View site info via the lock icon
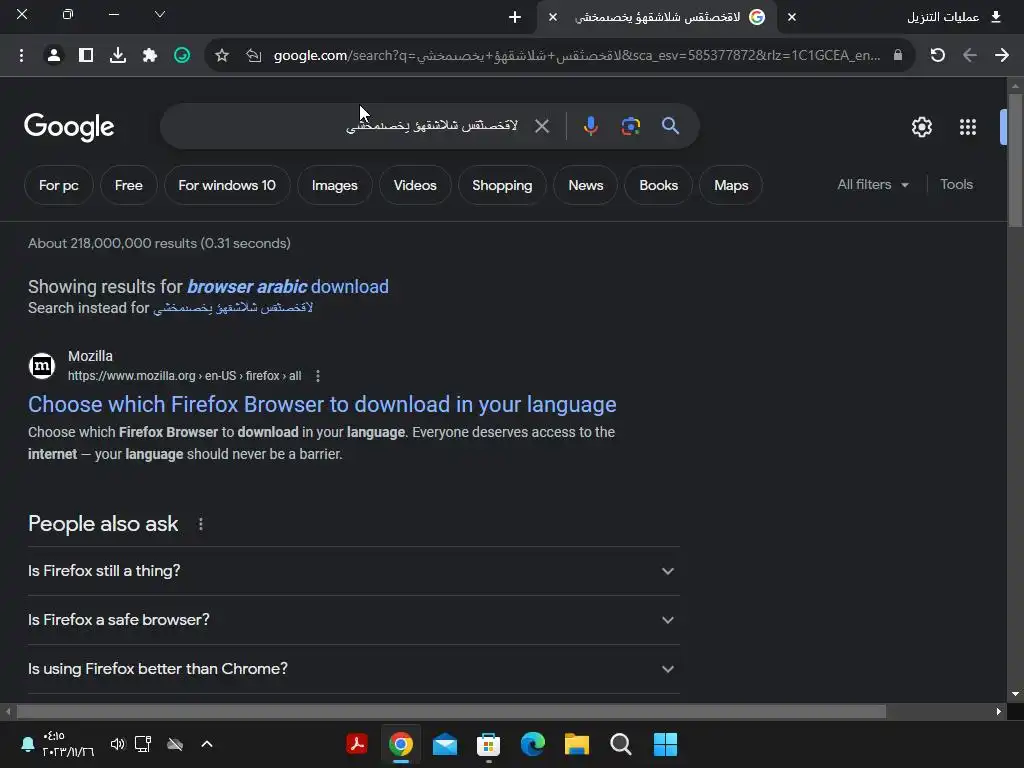Screen dimensions: 1024x768 pos(898,56)
